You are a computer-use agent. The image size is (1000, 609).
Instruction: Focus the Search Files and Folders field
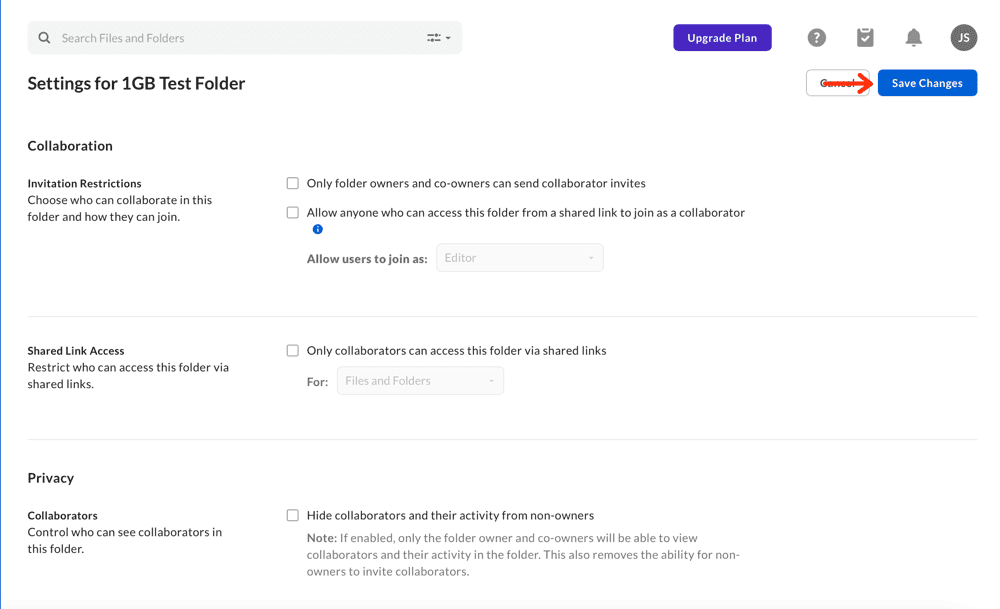(x=244, y=38)
